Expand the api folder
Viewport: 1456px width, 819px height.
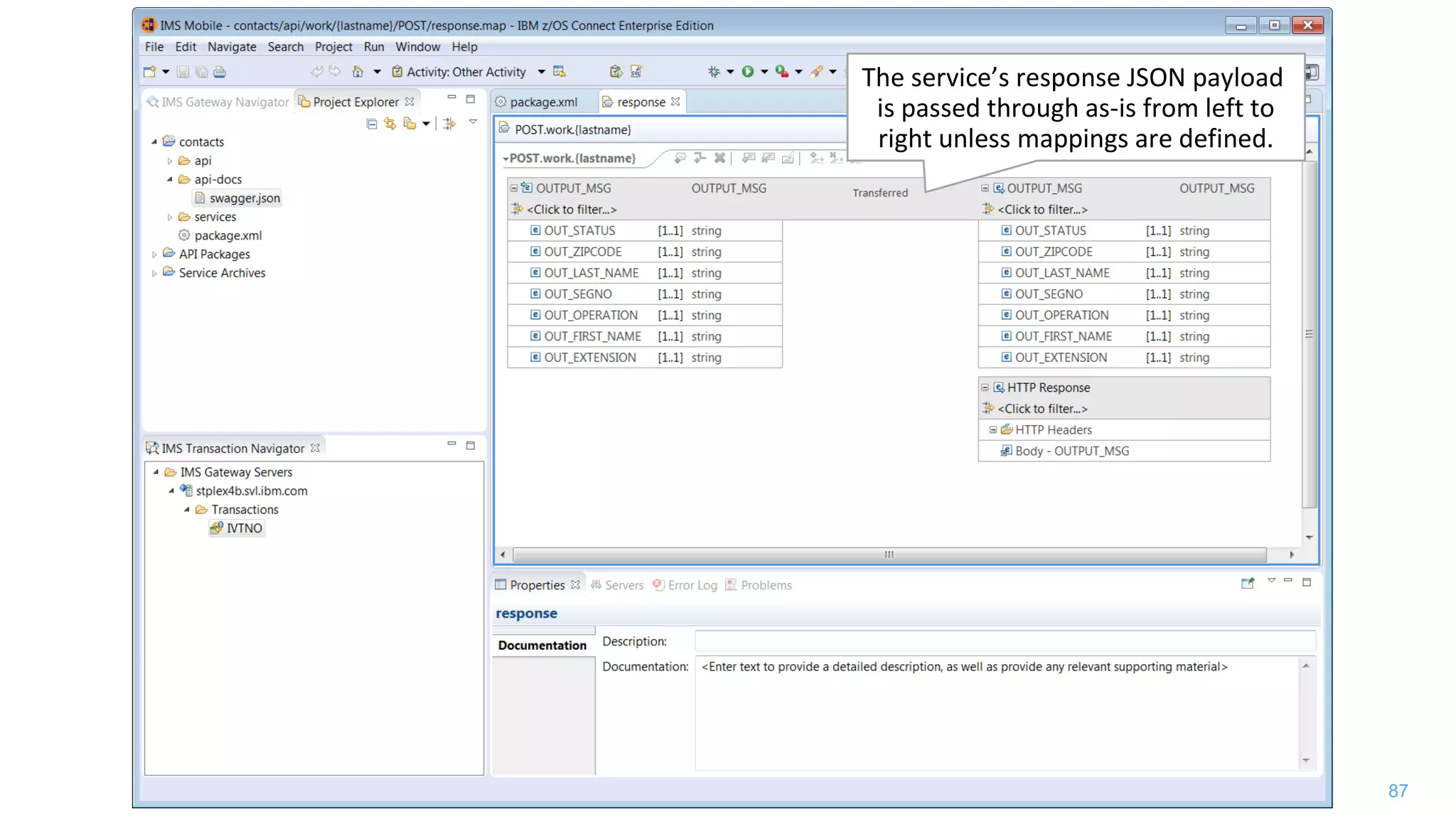click(170, 161)
